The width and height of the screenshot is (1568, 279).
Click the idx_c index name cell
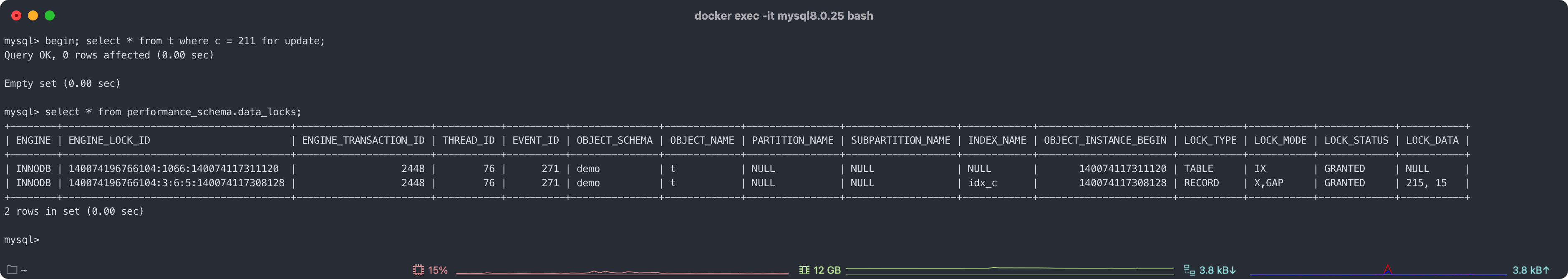pos(983,183)
